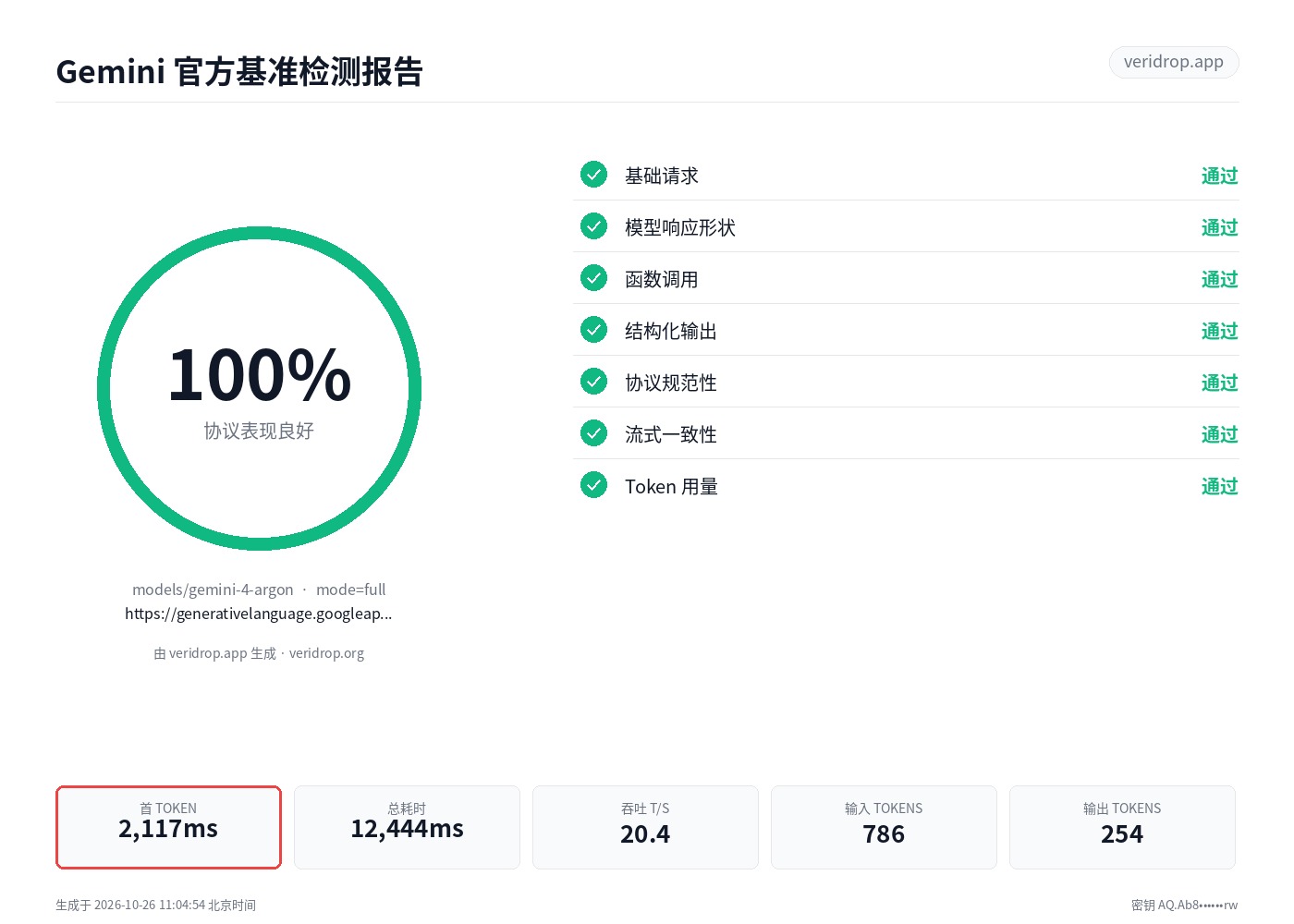Screen dimensions: 1294x924
Task: Click the 通过 status for Token 用量
Action: pos(1219,486)
